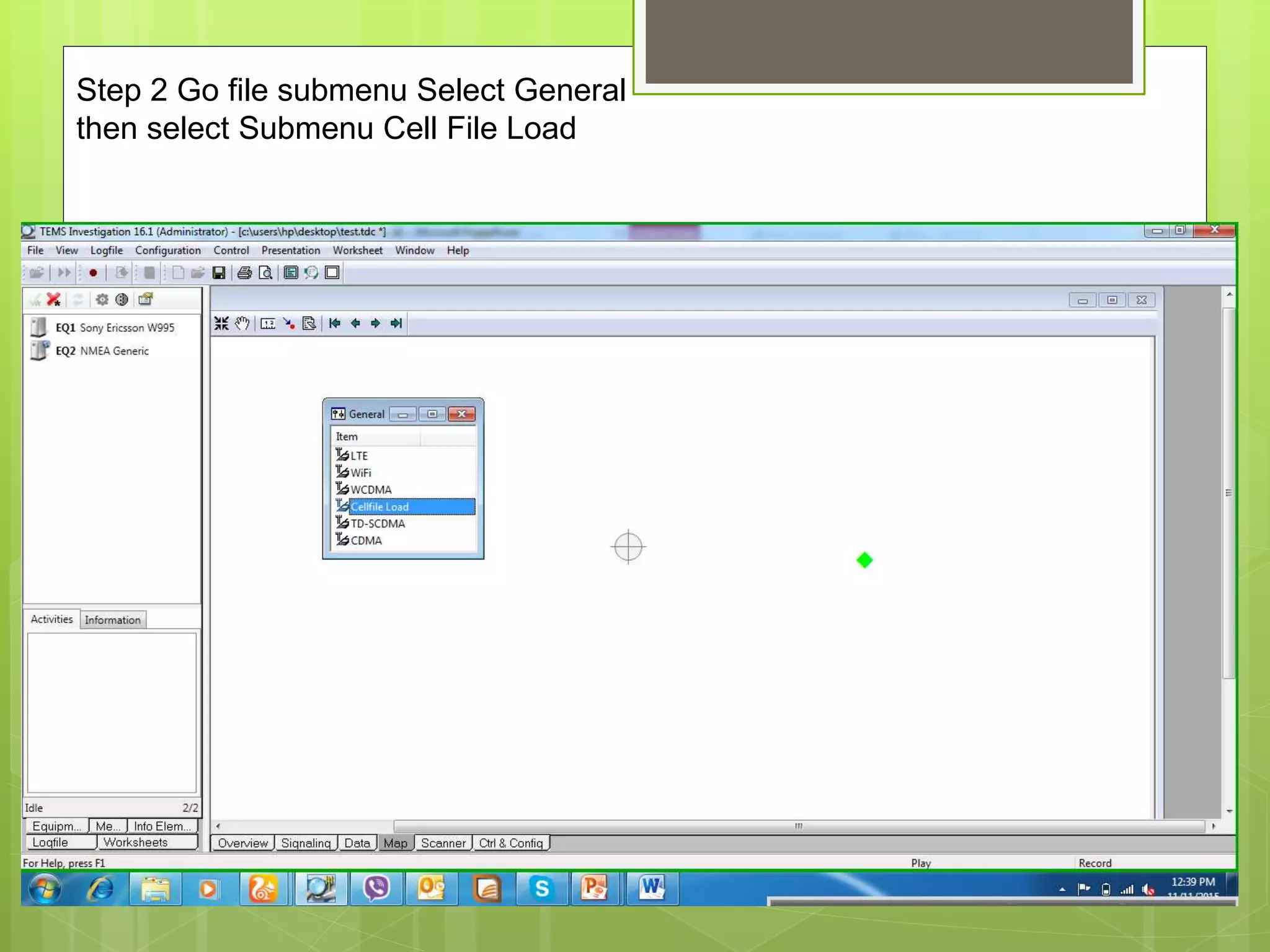
Task: Click the stop recording square icon
Action: (149, 273)
